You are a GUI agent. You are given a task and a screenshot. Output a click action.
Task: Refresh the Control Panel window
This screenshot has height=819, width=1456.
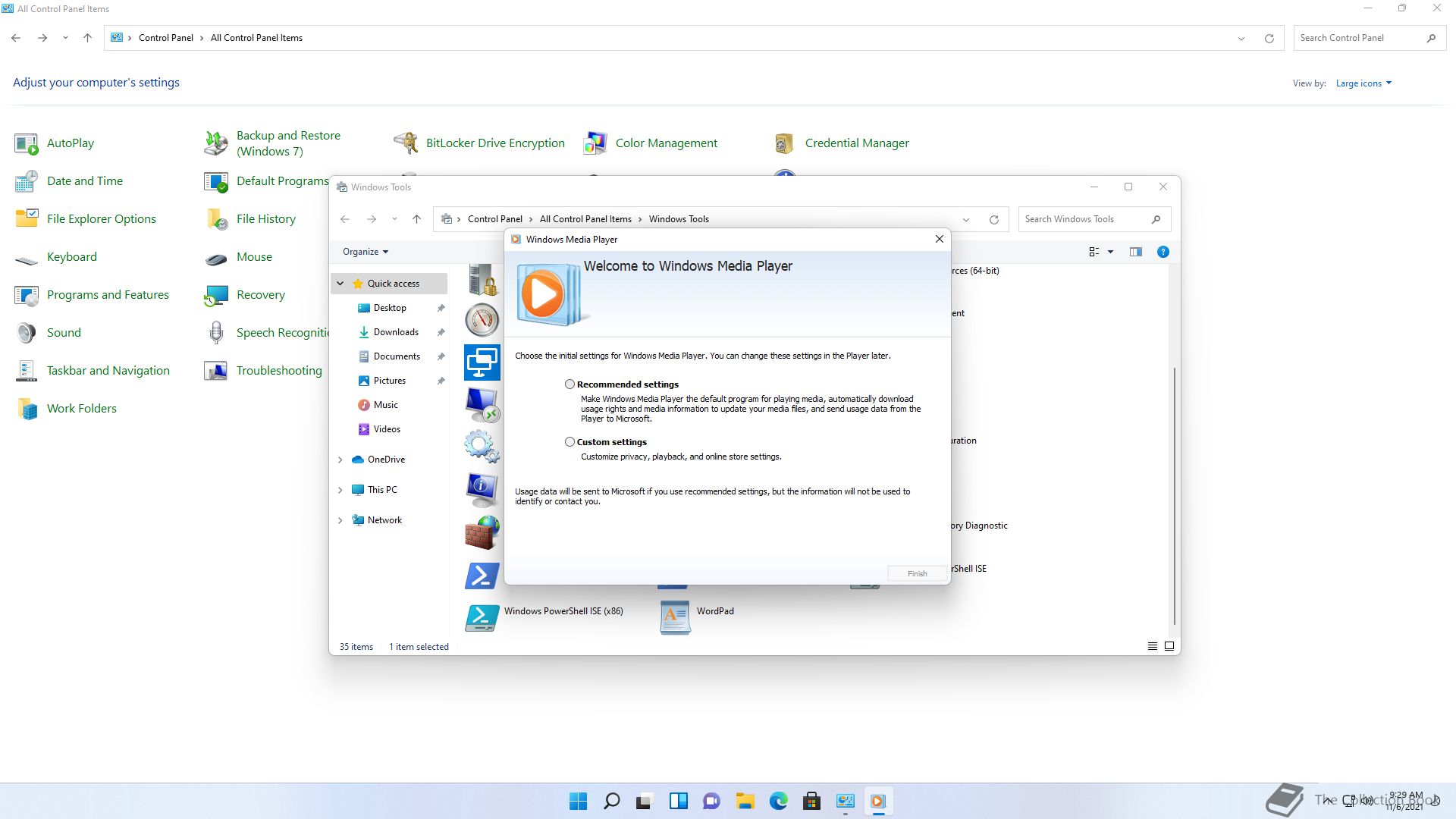pyautogui.click(x=1269, y=38)
